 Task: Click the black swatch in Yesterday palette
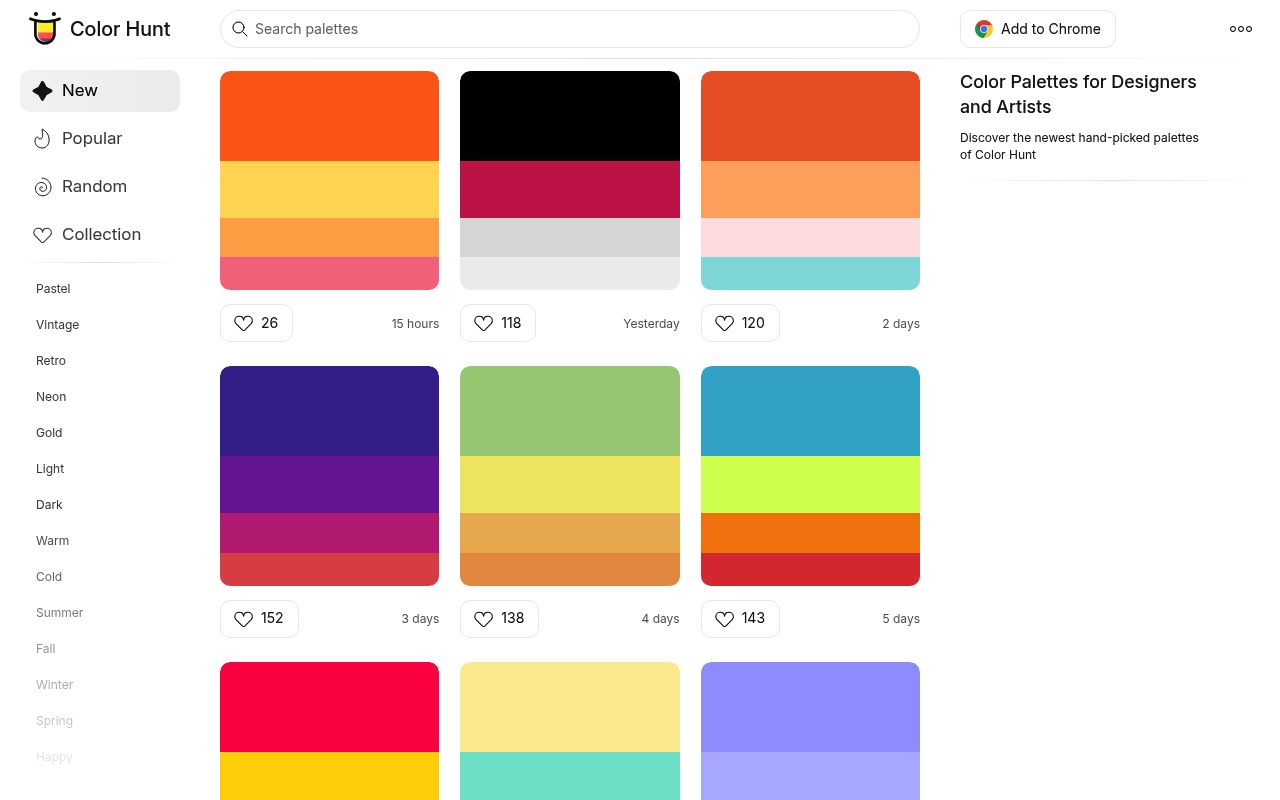(x=570, y=116)
